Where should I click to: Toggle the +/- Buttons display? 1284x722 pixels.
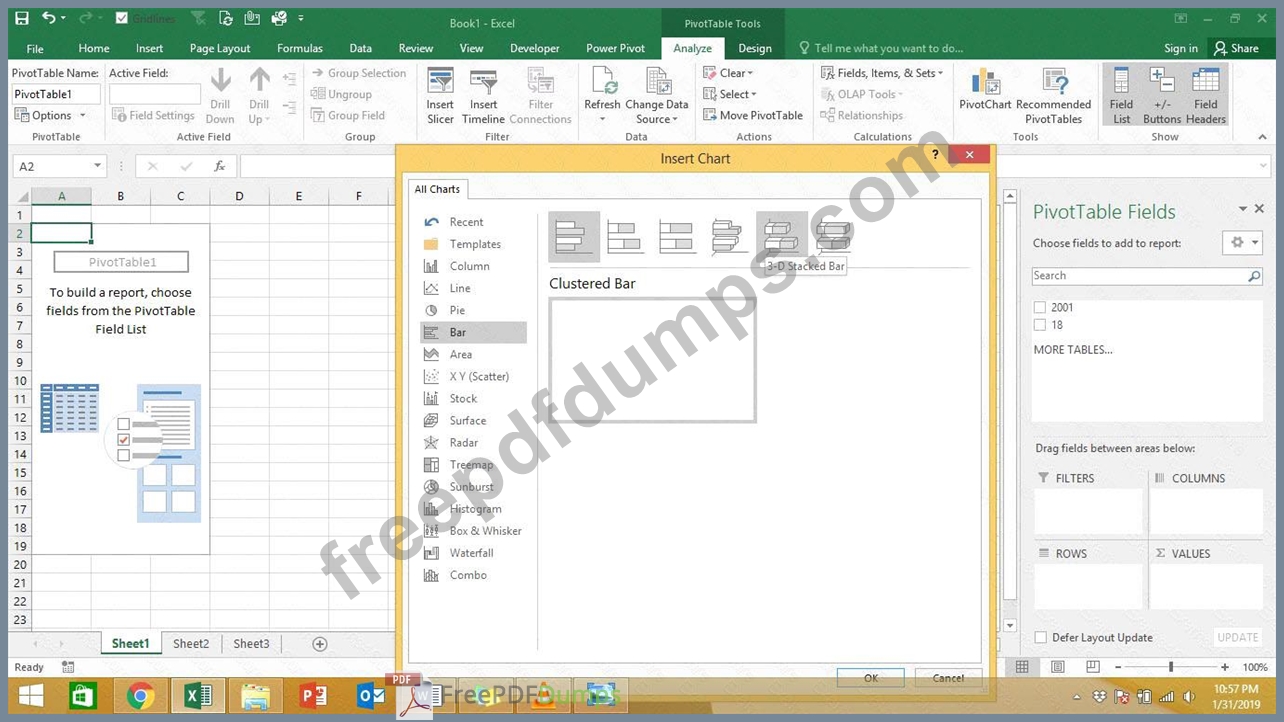(x=1161, y=97)
